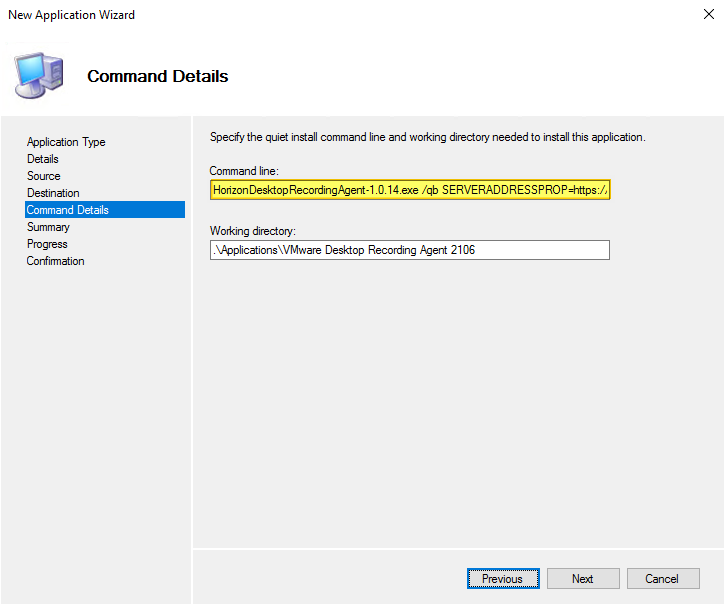Jump to the Destination step
Viewport: 724px width, 604px height.
53,193
